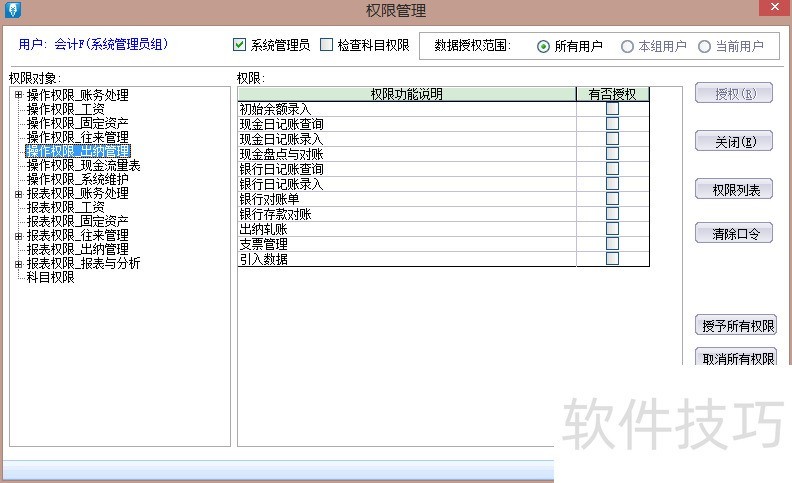Select 报表权限_出纳管理 in the tree
Viewport: 792px width, 483px height.
point(77,249)
